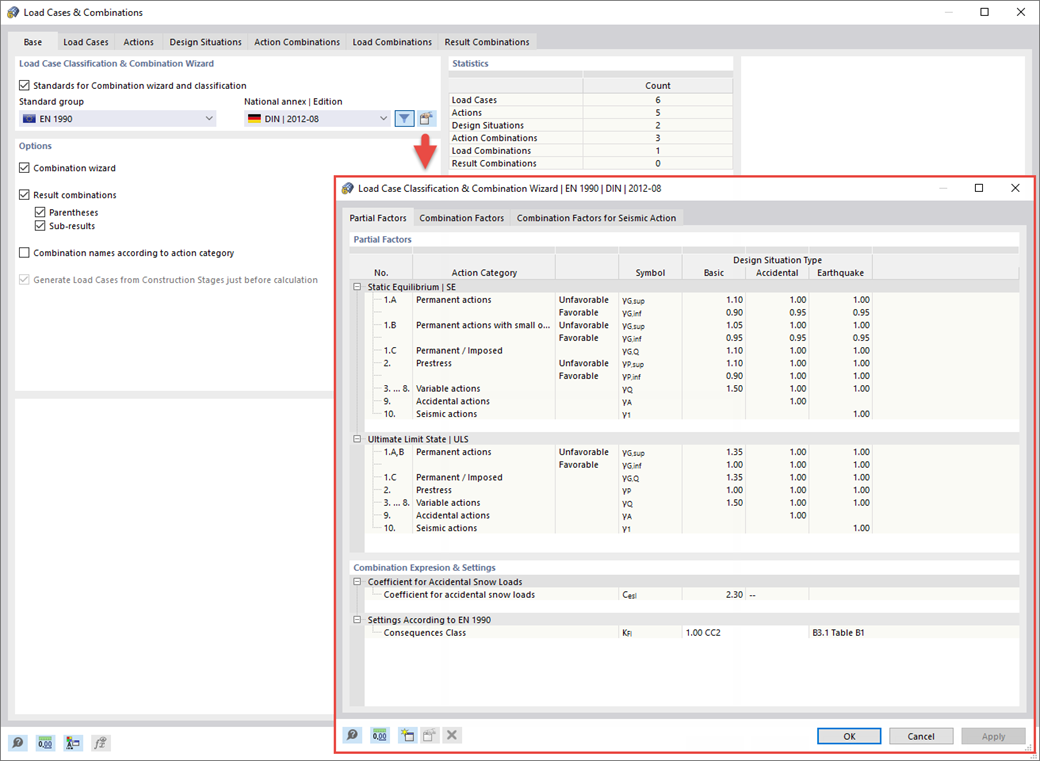1040x761 pixels.
Task: Open the Result Combinations tab
Action: (x=486, y=42)
